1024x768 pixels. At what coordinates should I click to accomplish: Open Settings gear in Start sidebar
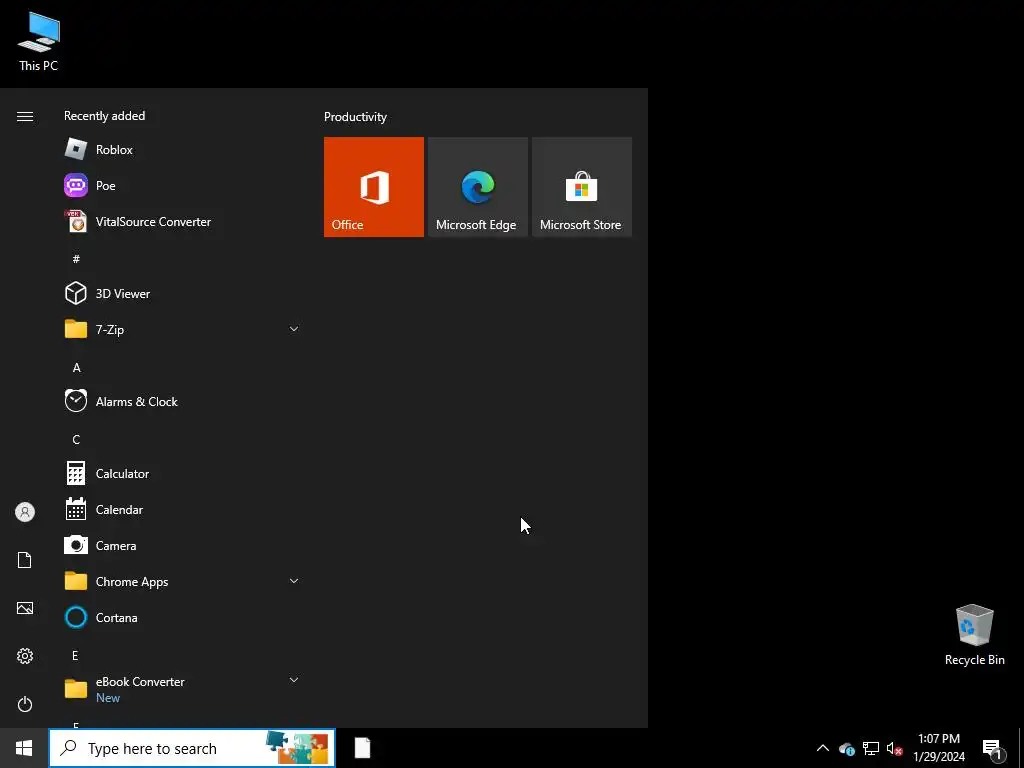tap(25, 656)
